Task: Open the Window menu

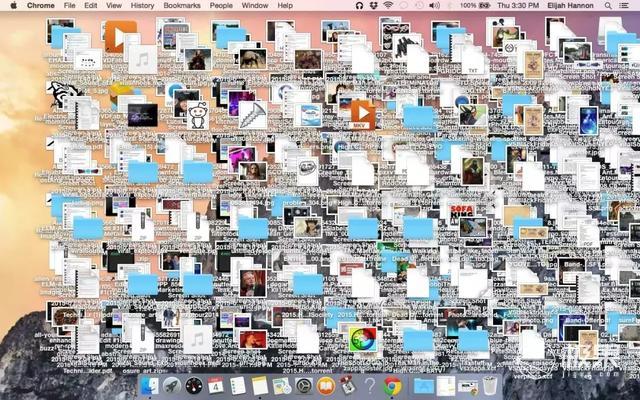Action: [x=255, y=5]
